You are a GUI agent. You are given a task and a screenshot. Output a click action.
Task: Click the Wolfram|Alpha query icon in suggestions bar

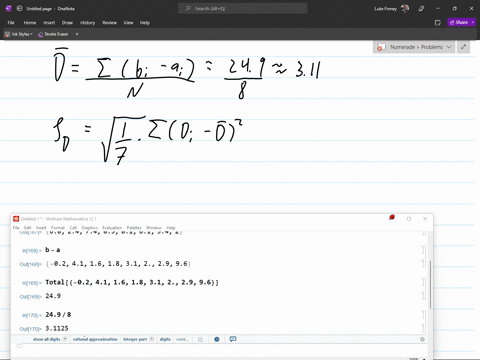pyautogui.click(x=200, y=339)
